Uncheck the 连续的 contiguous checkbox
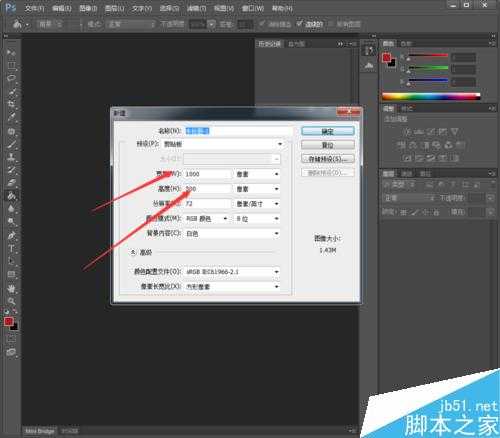This screenshot has height=438, width=500. [300, 23]
